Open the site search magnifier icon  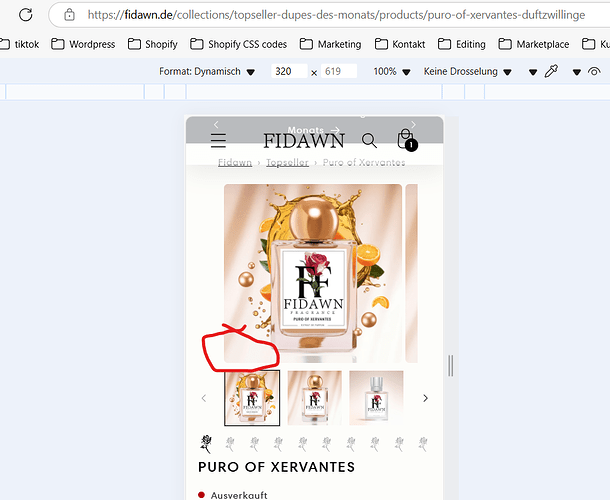pos(369,140)
